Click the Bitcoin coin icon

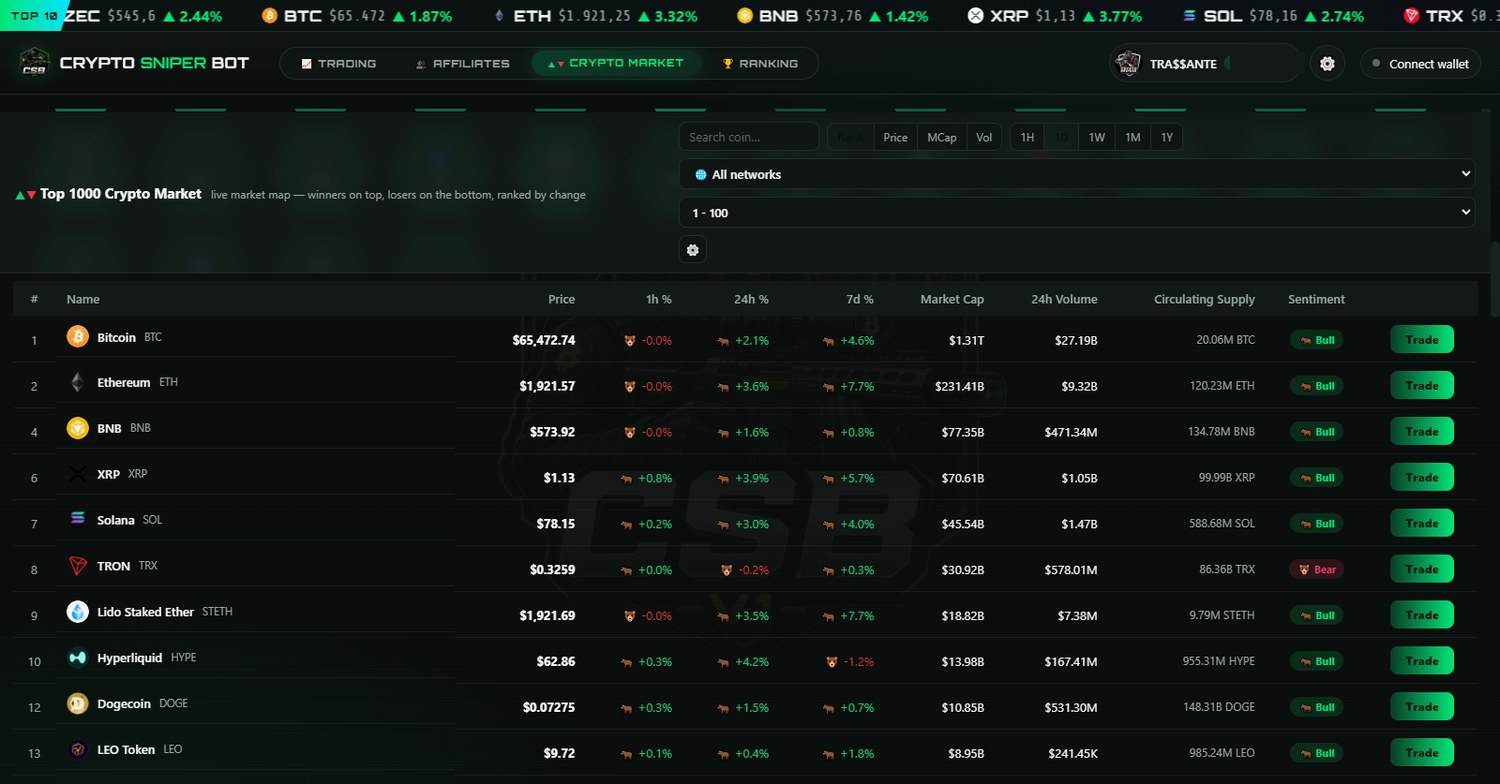tap(78, 337)
